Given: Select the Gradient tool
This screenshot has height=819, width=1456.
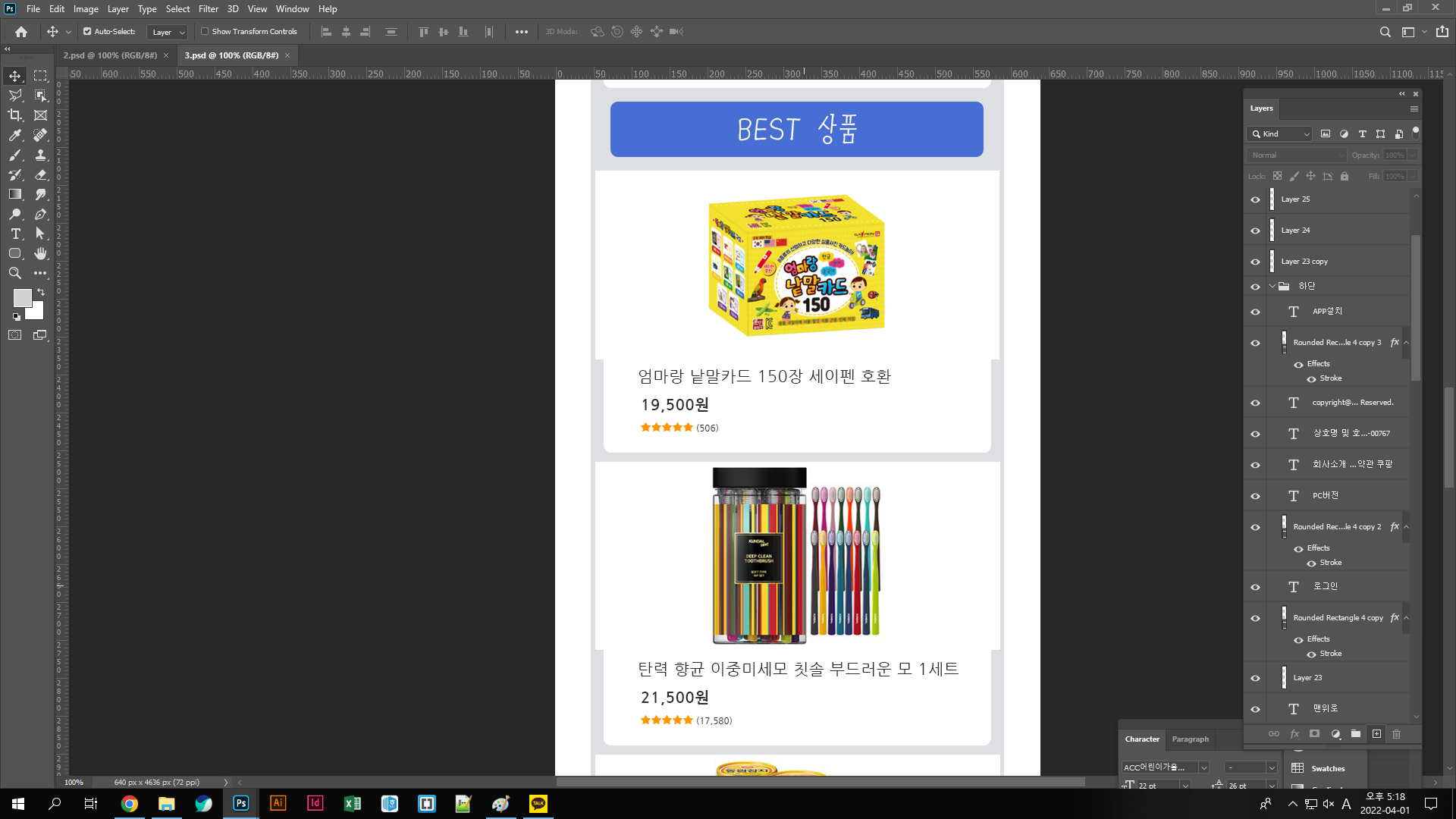Looking at the screenshot, I should [x=15, y=194].
